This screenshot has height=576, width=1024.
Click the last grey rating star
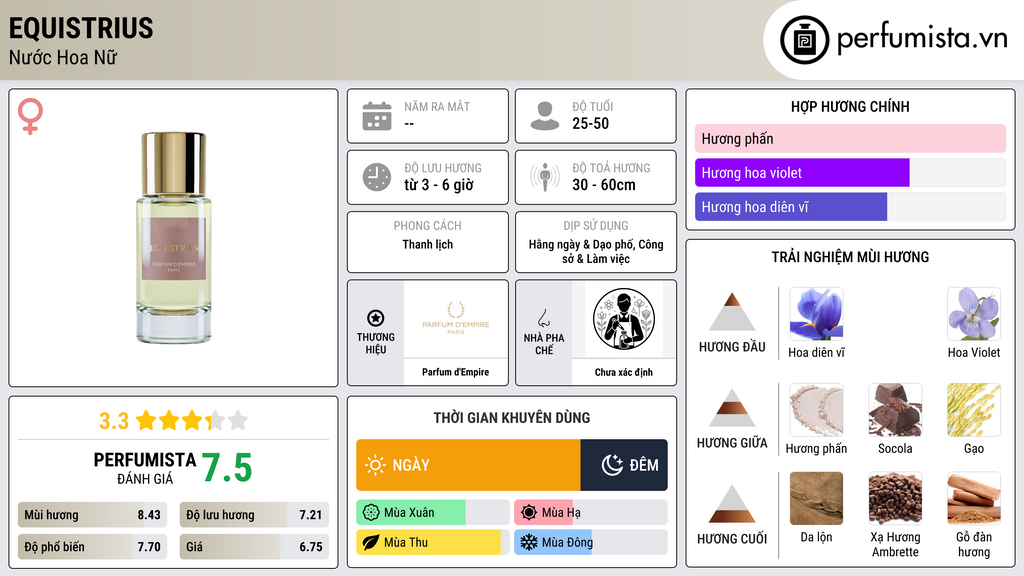pos(238,420)
